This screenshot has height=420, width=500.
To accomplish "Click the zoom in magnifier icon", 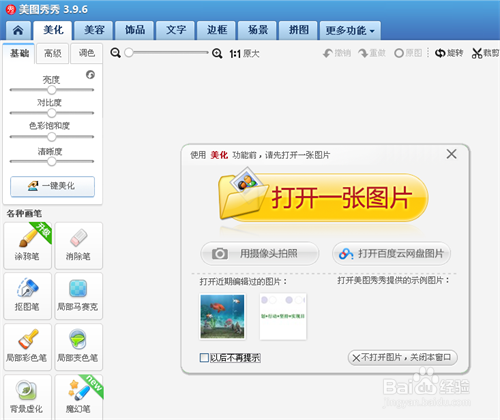I will pyautogui.click(x=217, y=53).
